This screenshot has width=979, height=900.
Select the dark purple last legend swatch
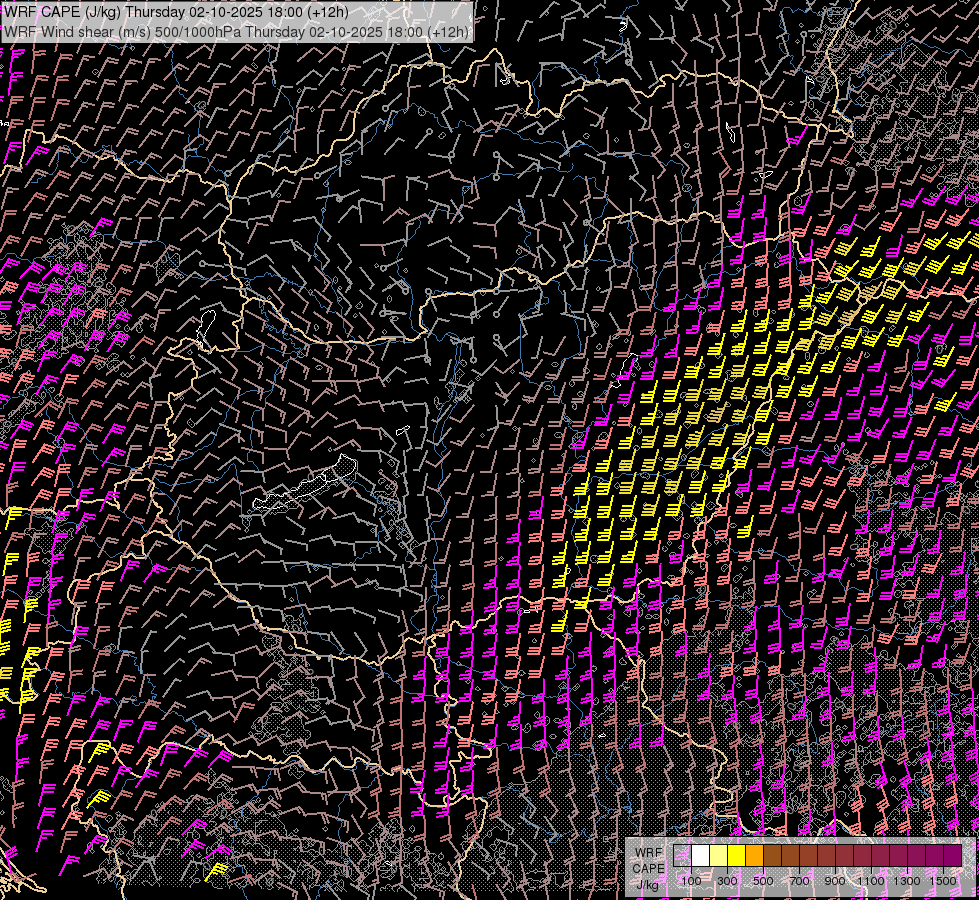952,856
